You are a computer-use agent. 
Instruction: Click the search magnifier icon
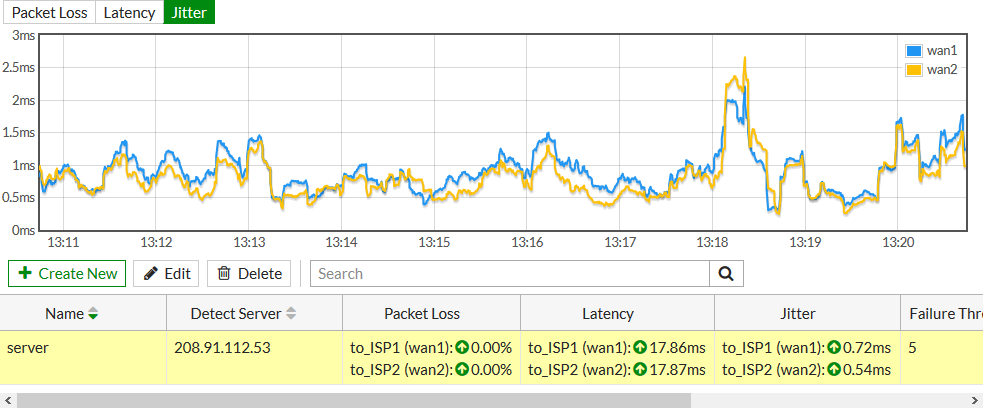726,273
